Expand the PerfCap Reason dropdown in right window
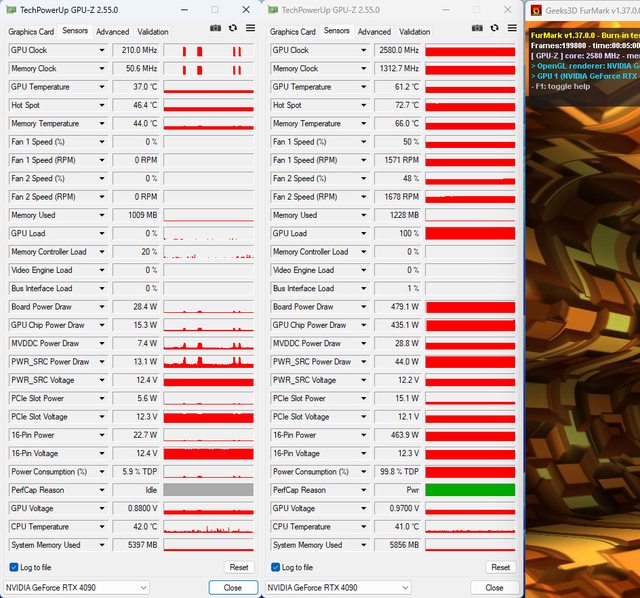The height and width of the screenshot is (598, 640). 362,490
